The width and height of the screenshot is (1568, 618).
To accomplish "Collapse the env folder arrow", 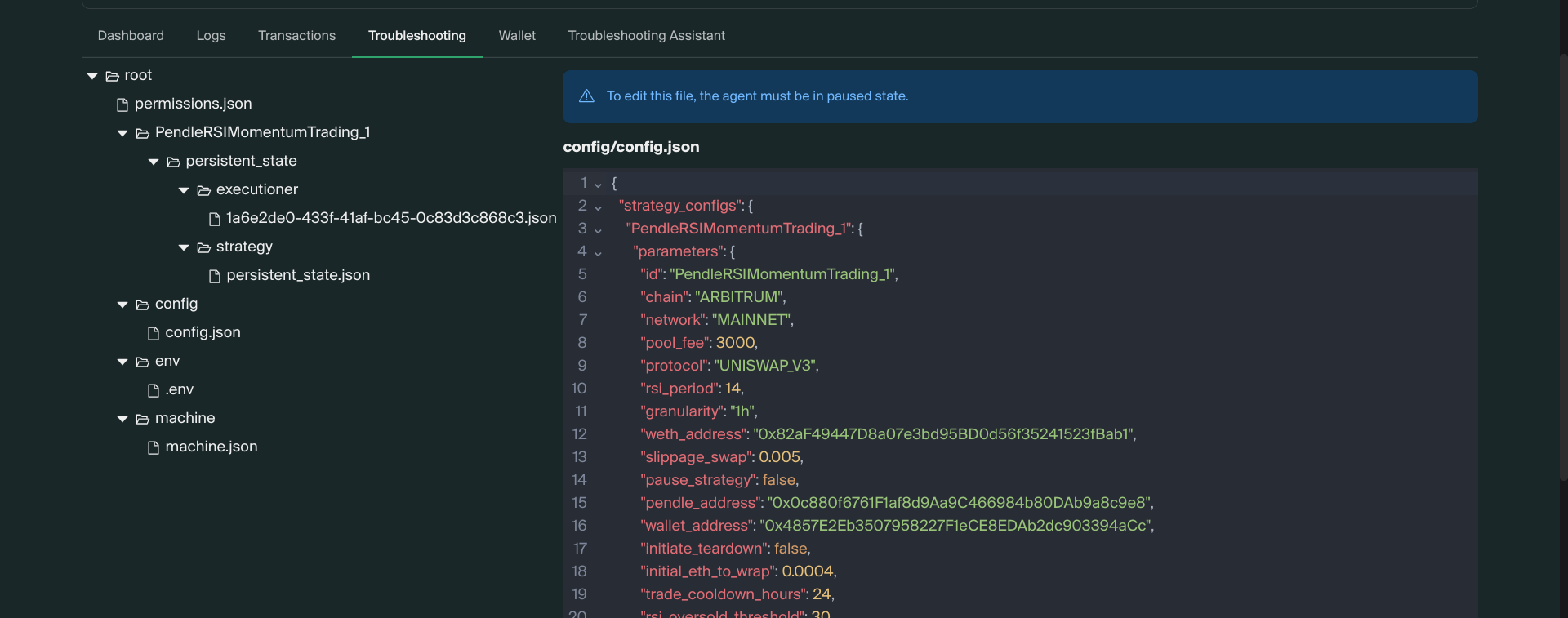I will 122,362.
